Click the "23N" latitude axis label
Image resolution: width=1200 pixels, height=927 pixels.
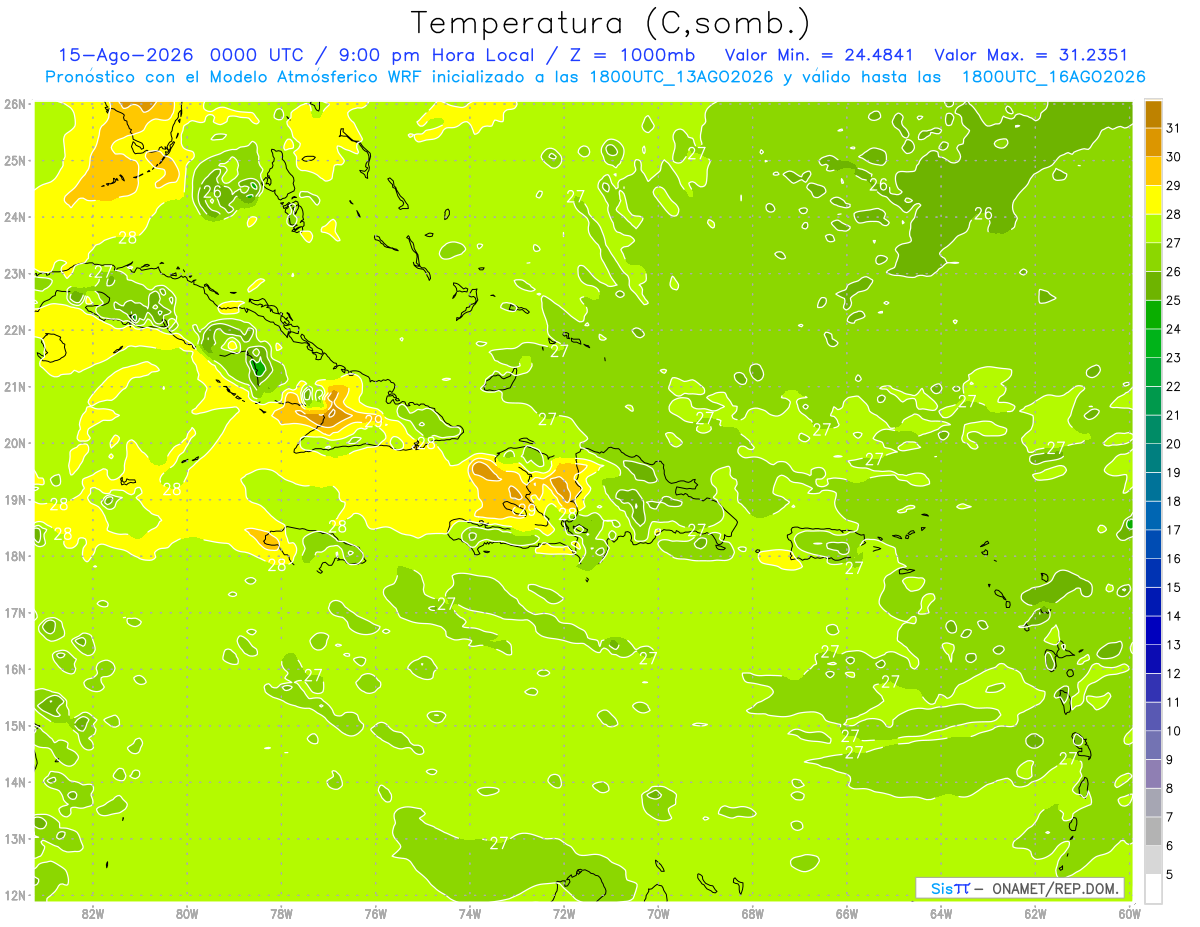14,273
